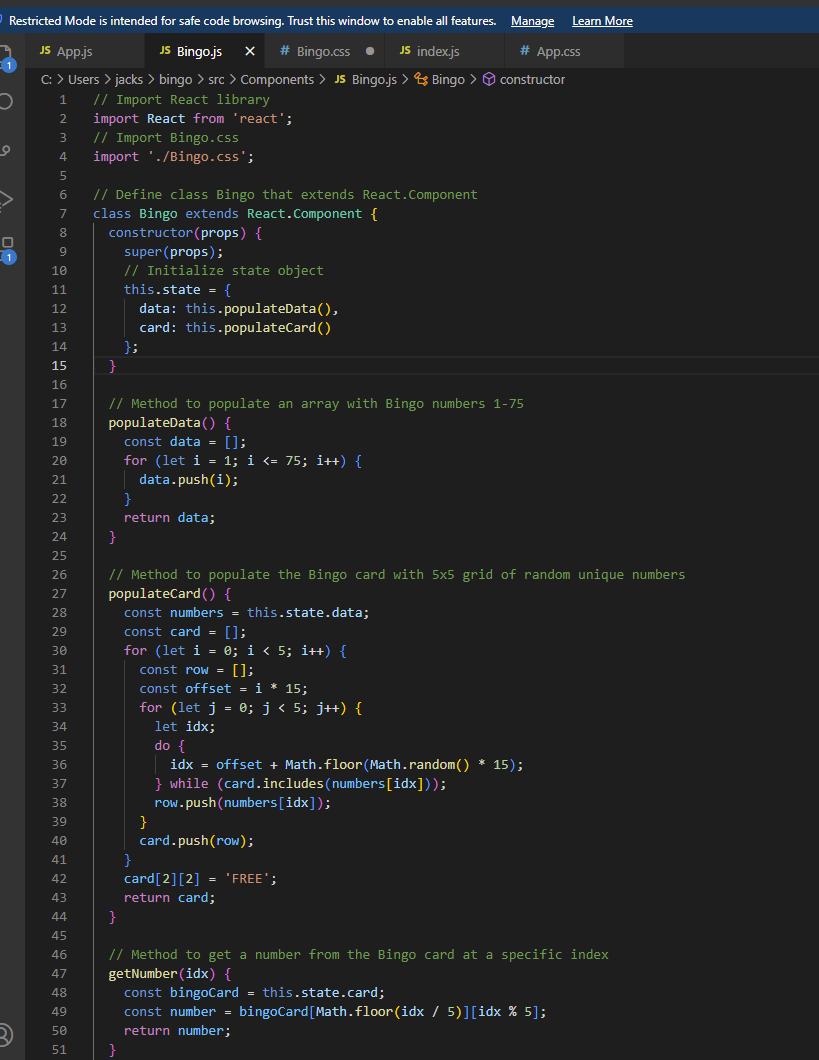
Task: Click 'constructor(props)' on line 8
Action: click(178, 232)
